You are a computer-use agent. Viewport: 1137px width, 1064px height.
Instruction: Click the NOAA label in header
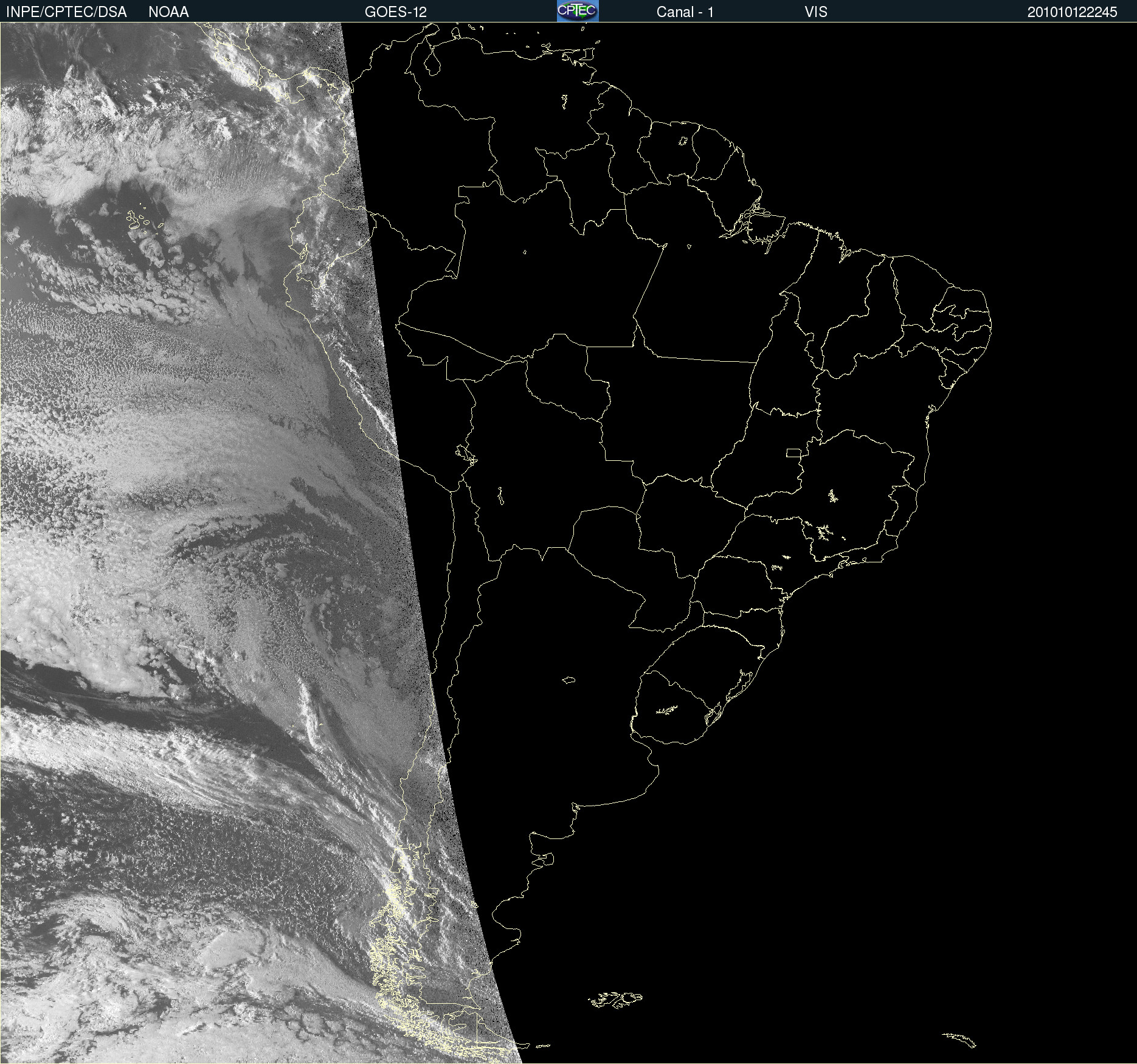[x=168, y=12]
